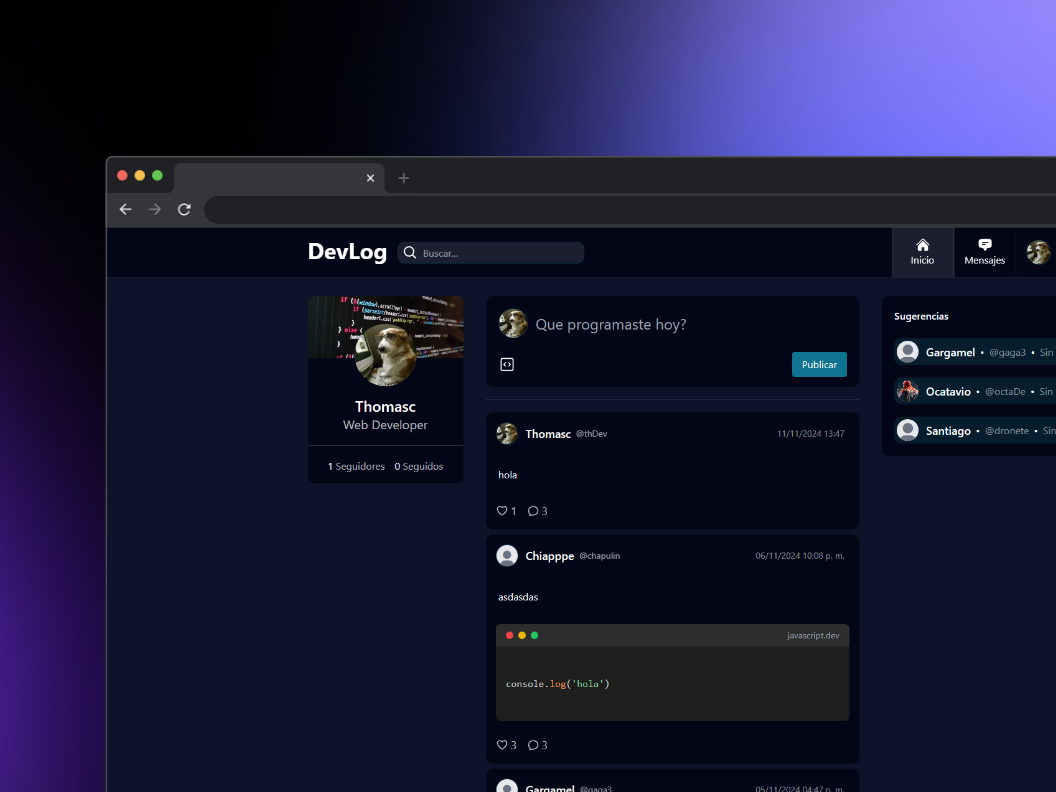Click the 'asdasdas' post text

click(x=518, y=597)
